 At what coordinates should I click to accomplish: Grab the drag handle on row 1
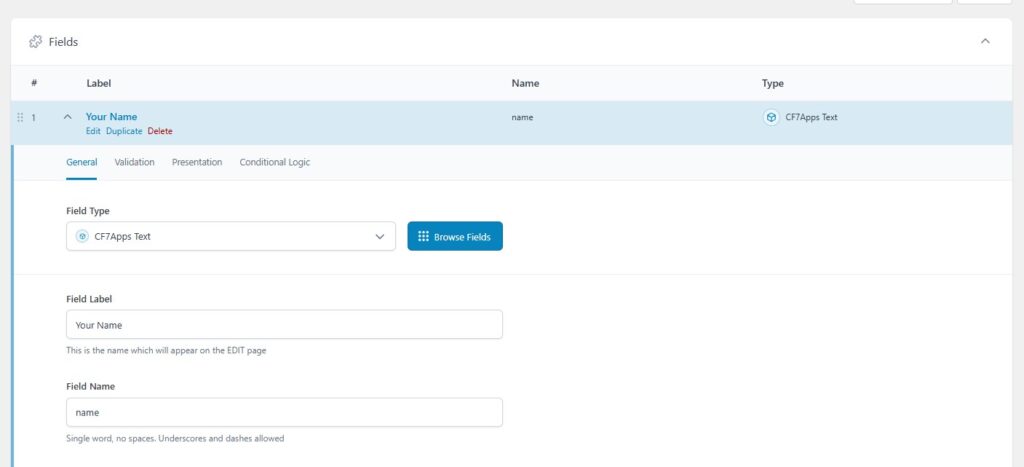20,117
